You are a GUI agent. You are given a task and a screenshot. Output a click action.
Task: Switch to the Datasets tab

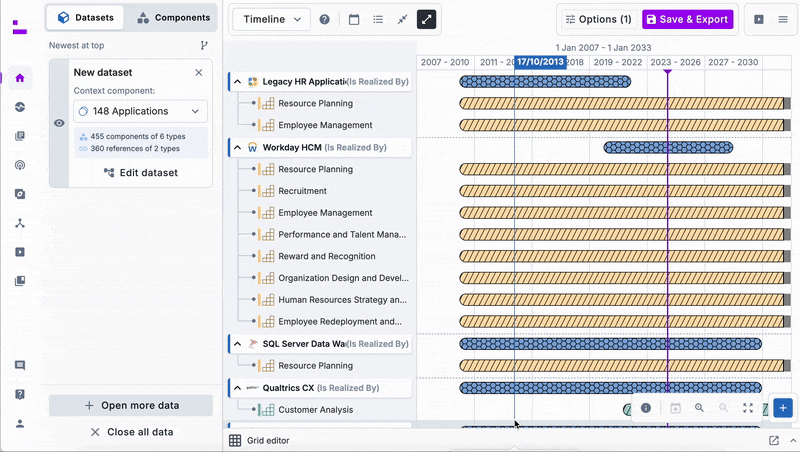[x=85, y=18]
